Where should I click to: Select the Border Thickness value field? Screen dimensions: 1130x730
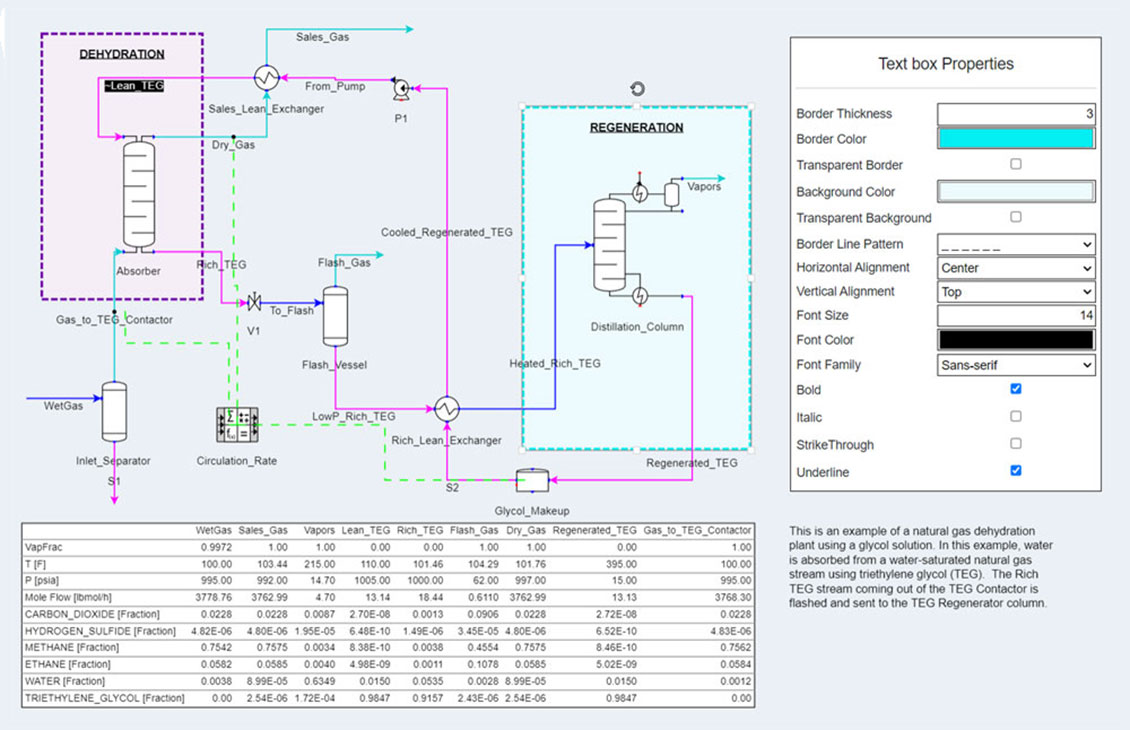point(1016,113)
